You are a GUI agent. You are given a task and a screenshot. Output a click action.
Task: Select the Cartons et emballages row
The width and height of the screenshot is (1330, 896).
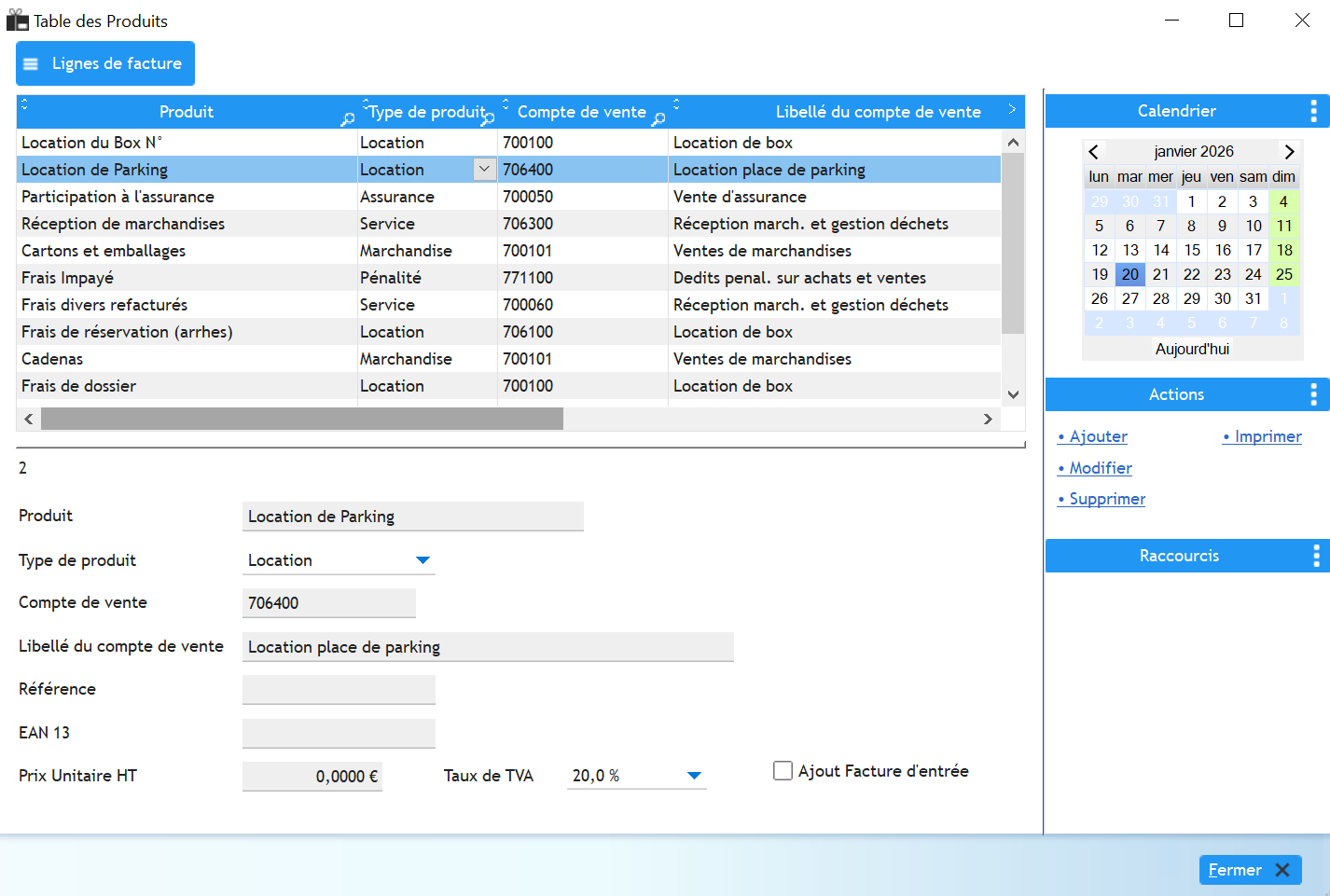[104, 251]
